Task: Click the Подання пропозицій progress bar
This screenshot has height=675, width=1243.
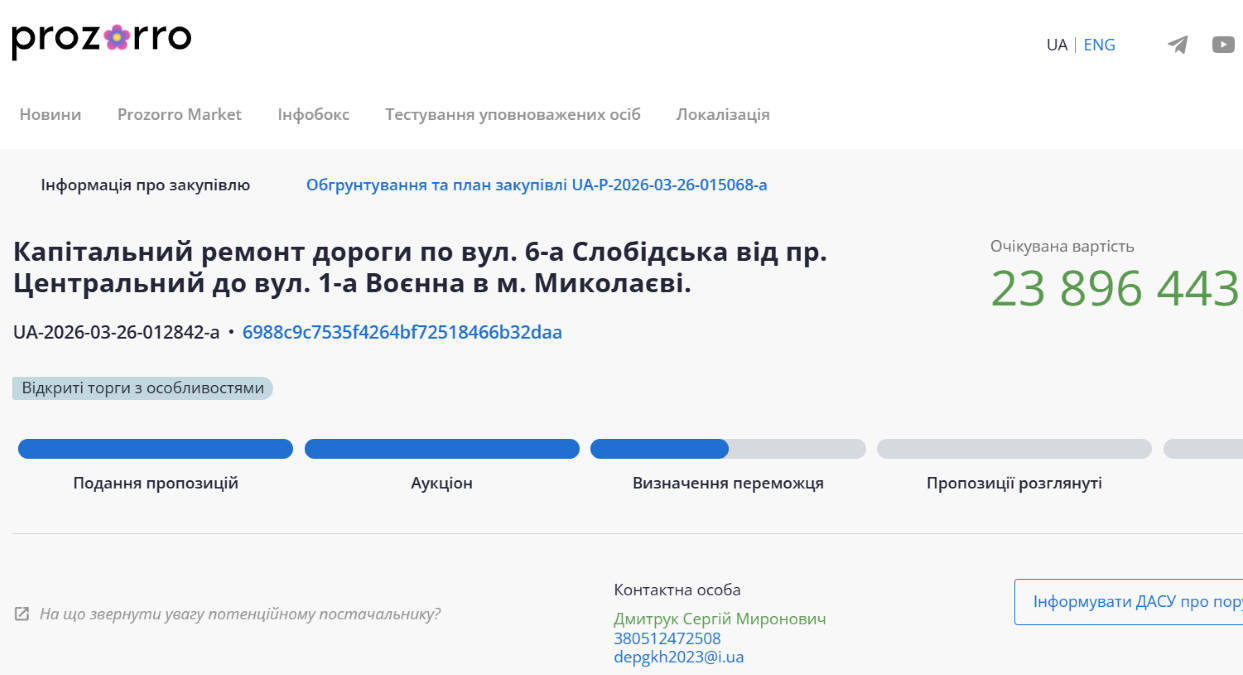Action: pyautogui.click(x=155, y=449)
